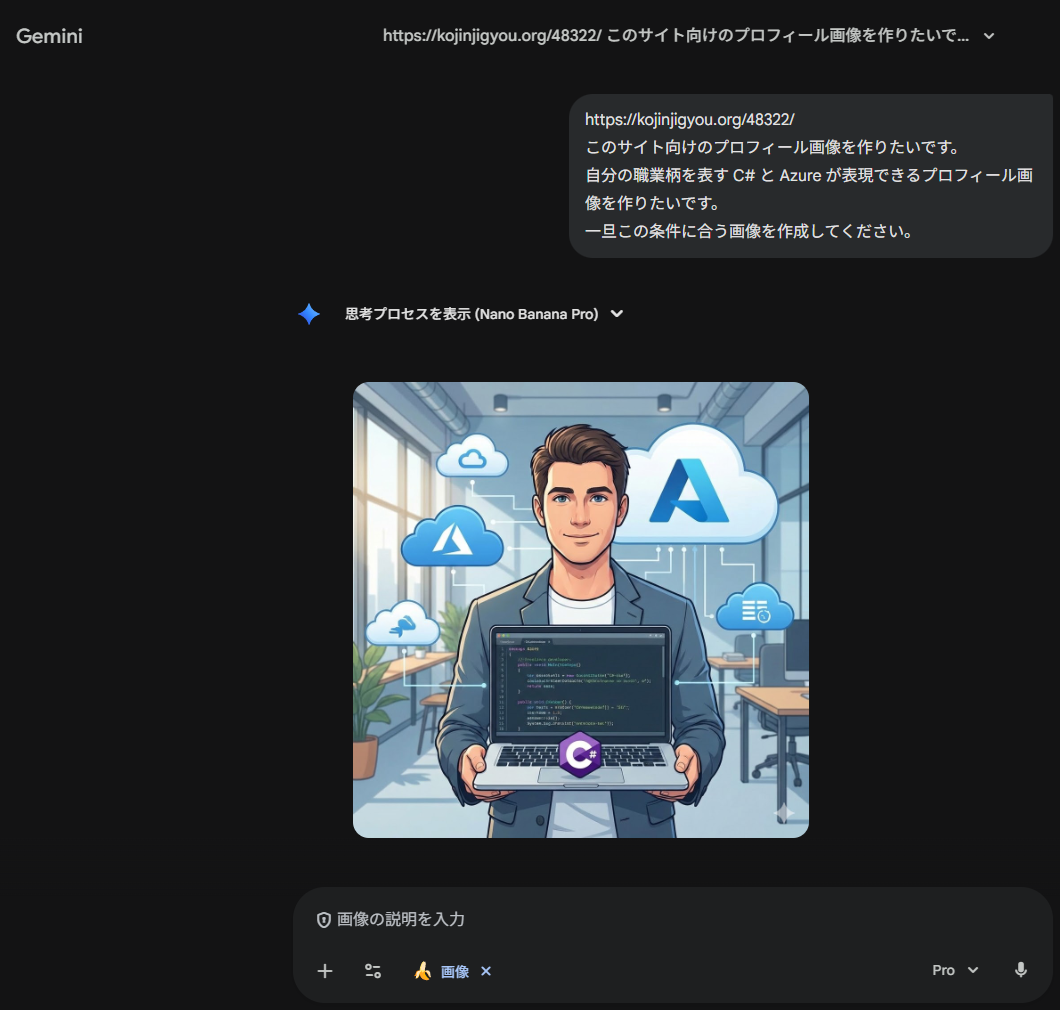Toggle the 画像 tool chip
Image resolution: width=1060 pixels, height=1010 pixels.
tap(455, 971)
